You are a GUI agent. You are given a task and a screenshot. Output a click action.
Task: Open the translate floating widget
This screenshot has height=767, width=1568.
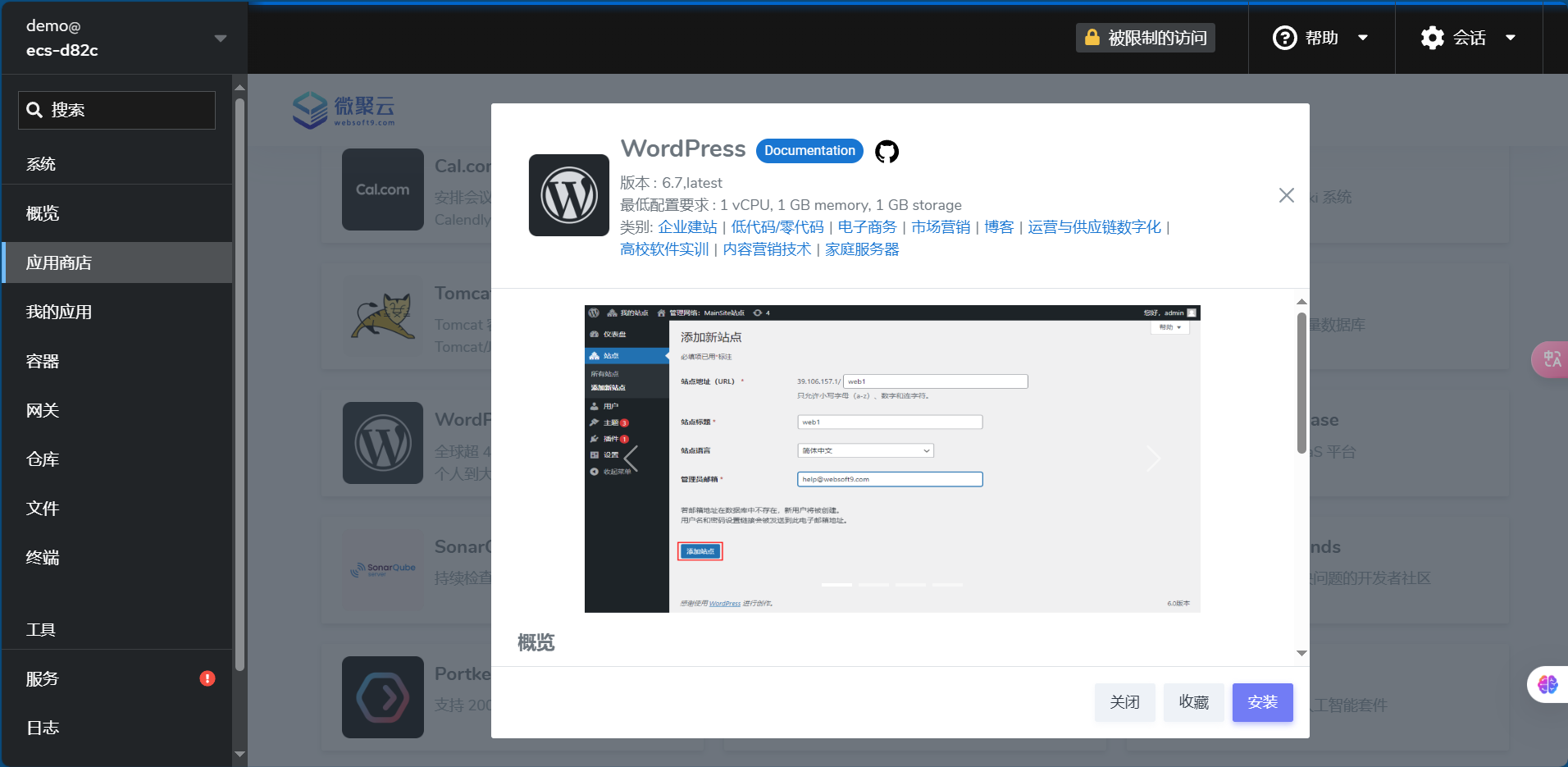pos(1550,359)
